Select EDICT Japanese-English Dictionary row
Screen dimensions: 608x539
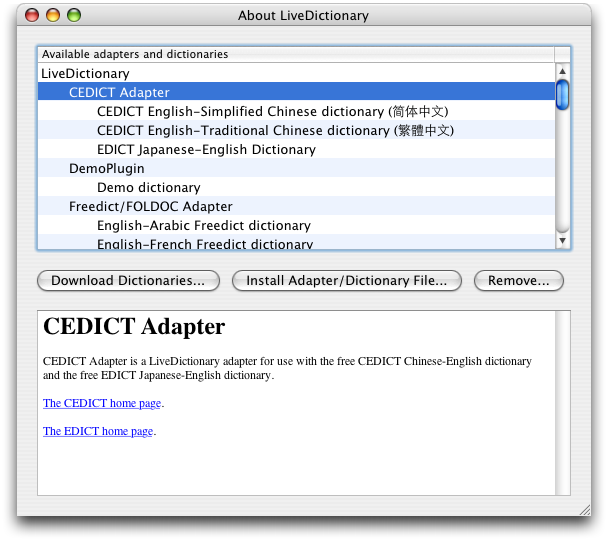click(x=296, y=149)
